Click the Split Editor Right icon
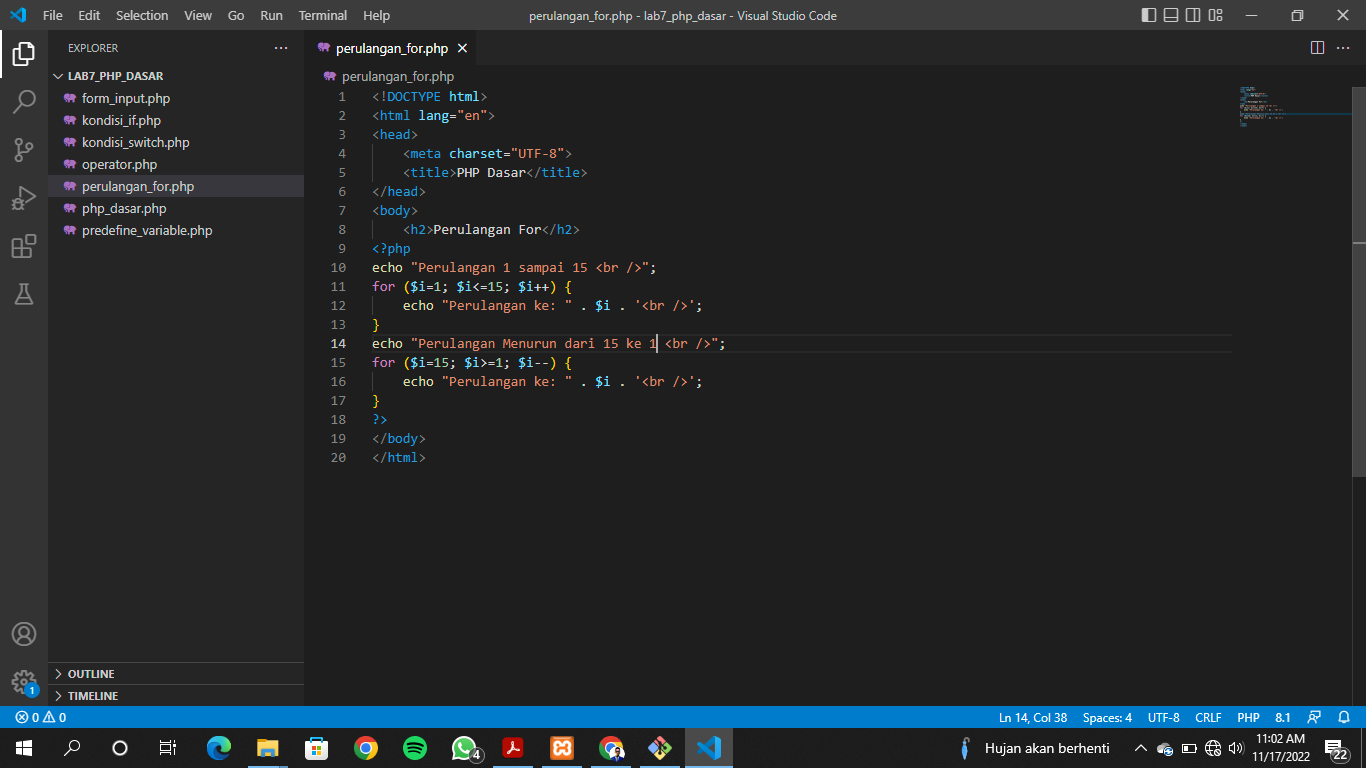 [1317, 48]
